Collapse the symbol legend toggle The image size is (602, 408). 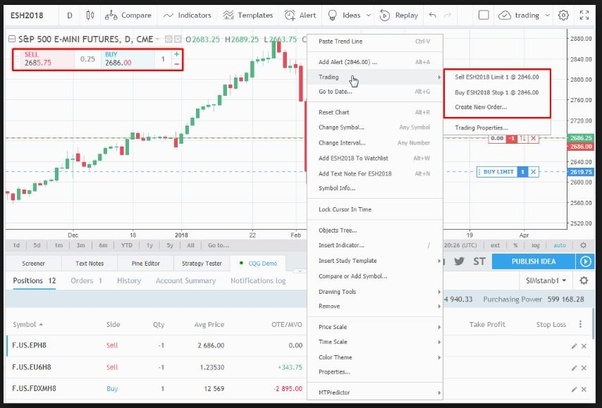(x=12, y=39)
